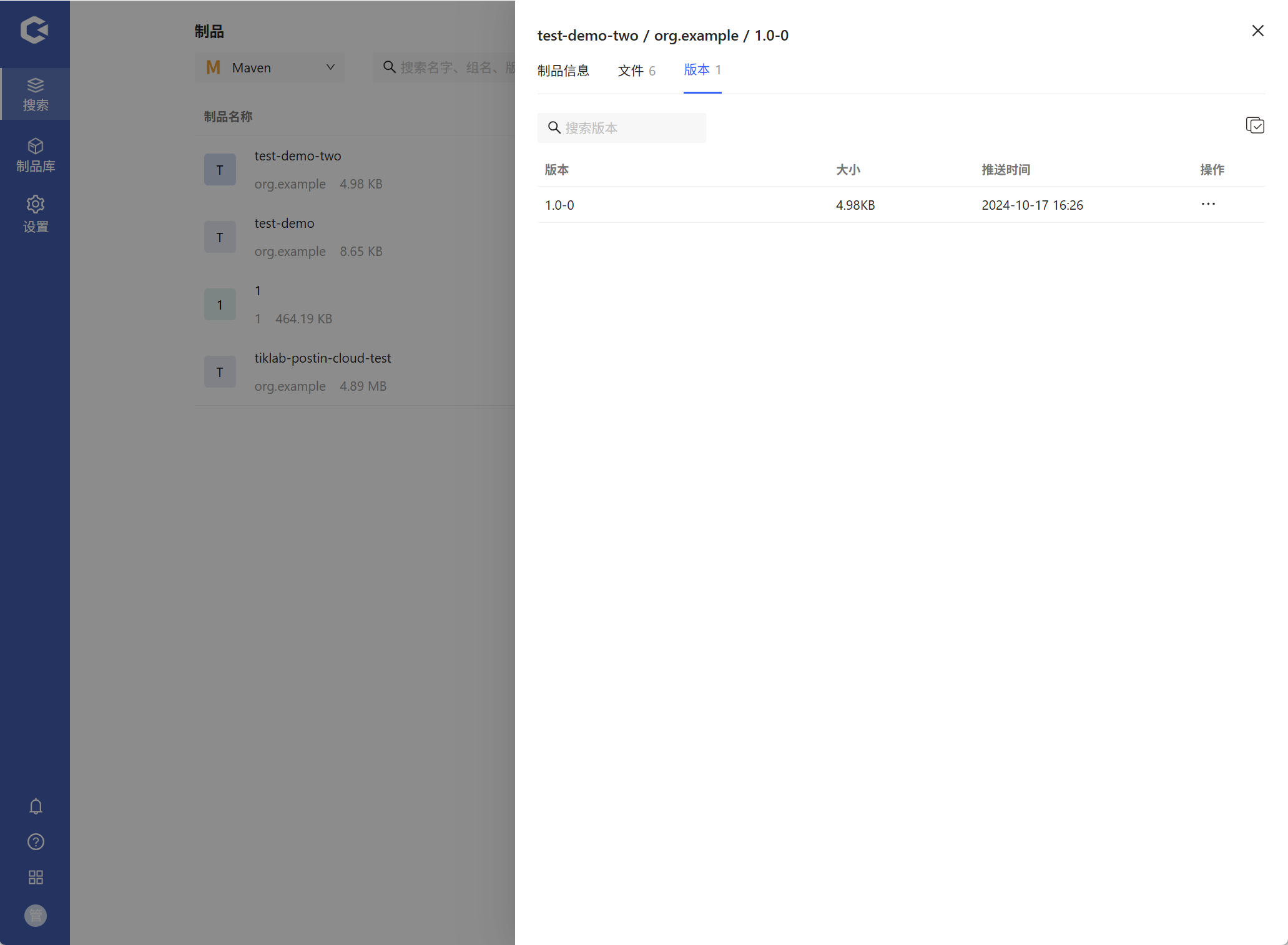Open the test-demo artifact entry

(x=285, y=223)
